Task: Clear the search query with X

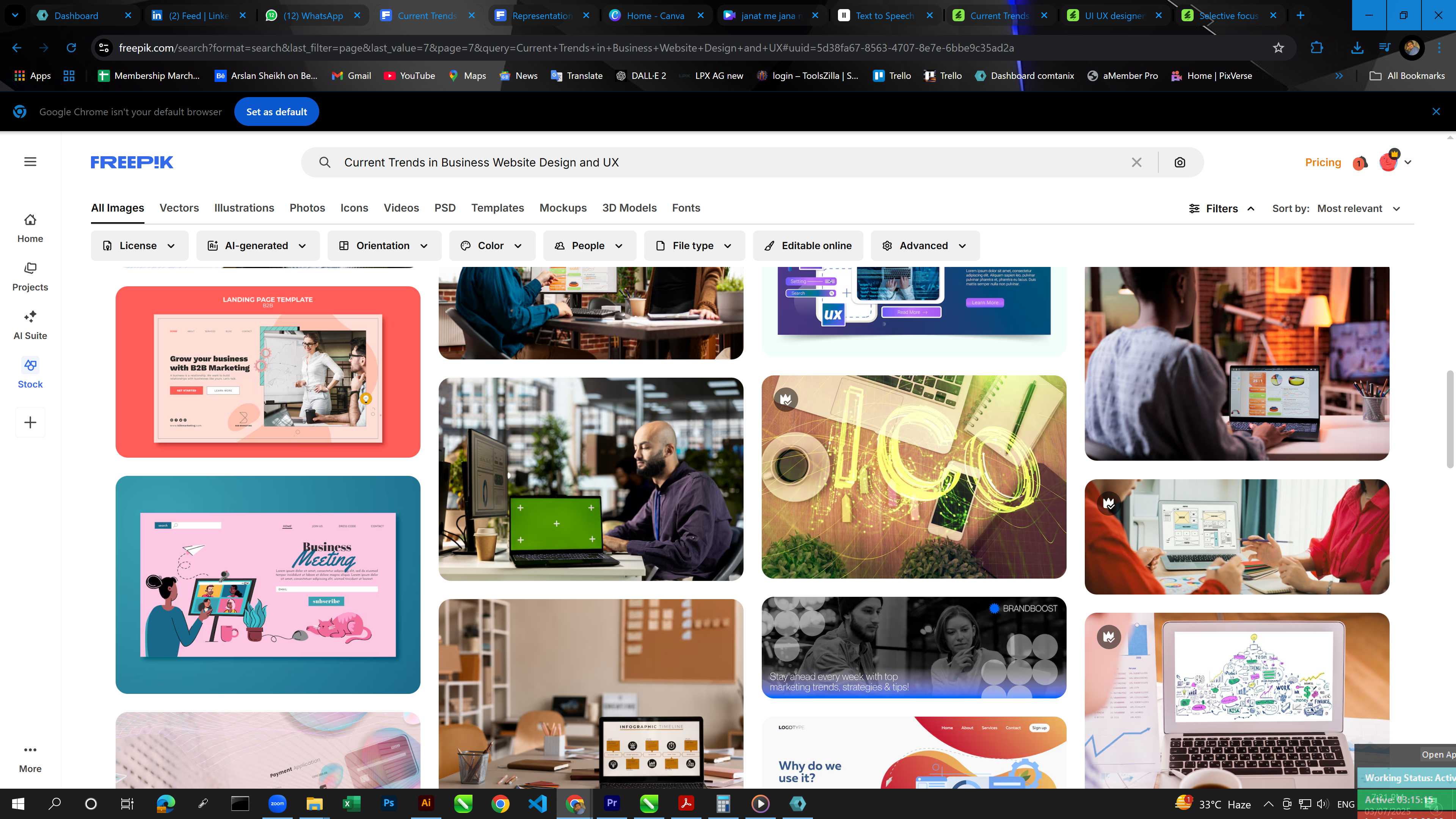Action: tap(1137, 162)
